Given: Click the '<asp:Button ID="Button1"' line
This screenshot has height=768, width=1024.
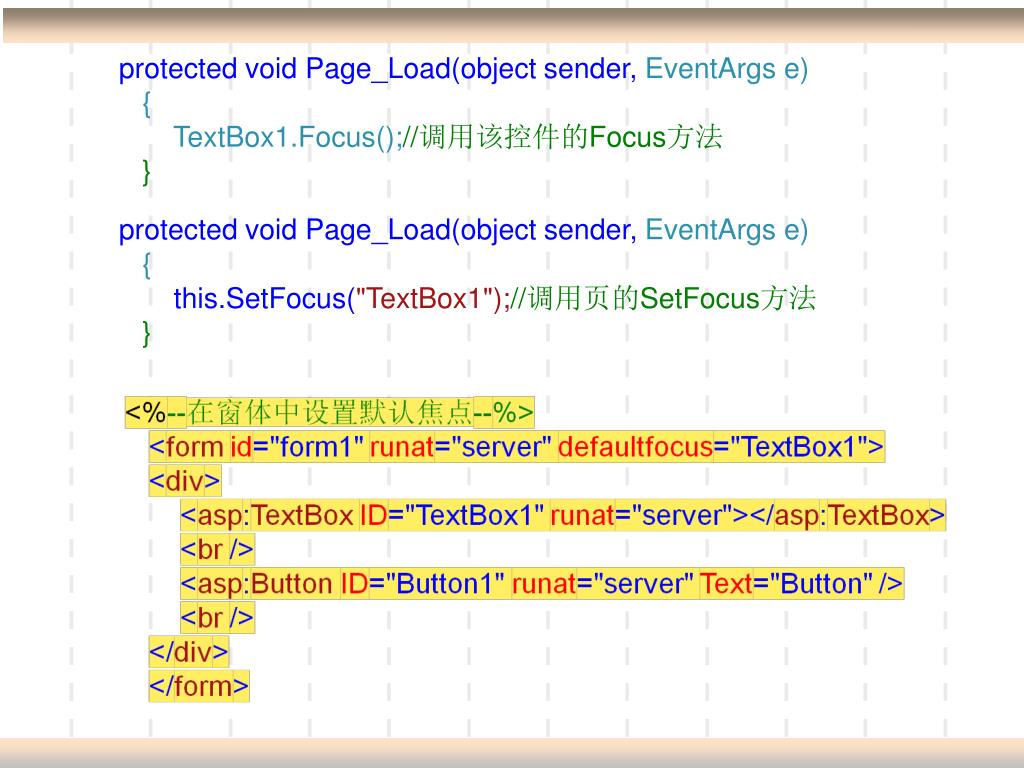Looking at the screenshot, I should [542, 583].
